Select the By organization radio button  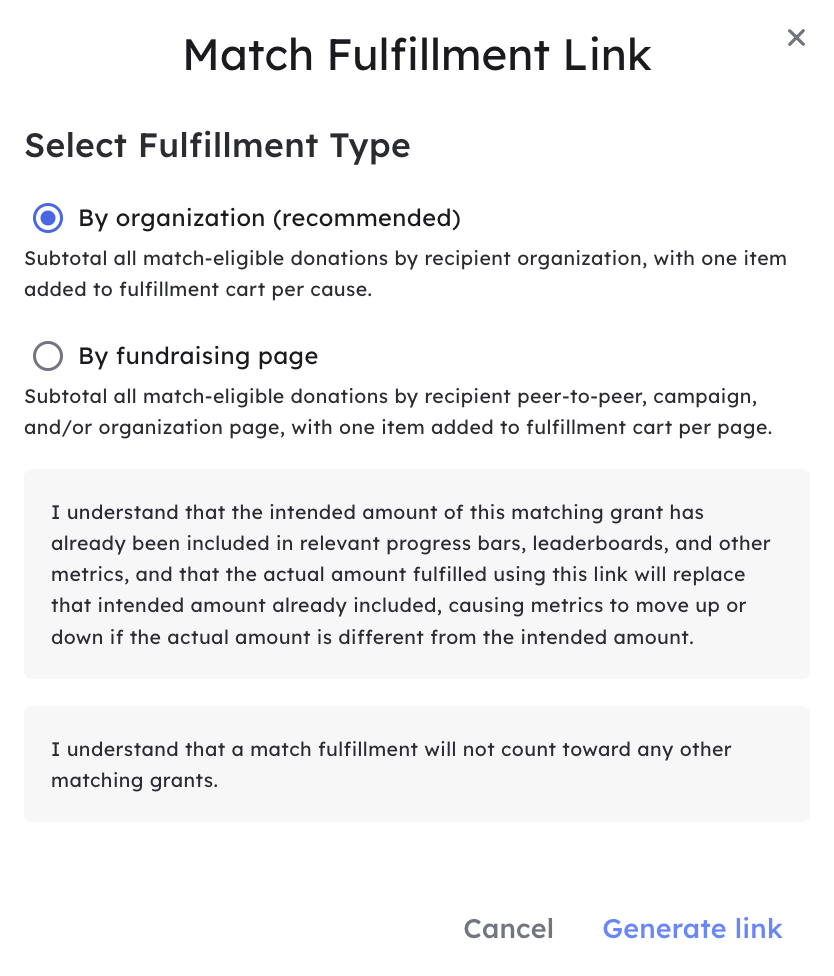click(x=48, y=218)
